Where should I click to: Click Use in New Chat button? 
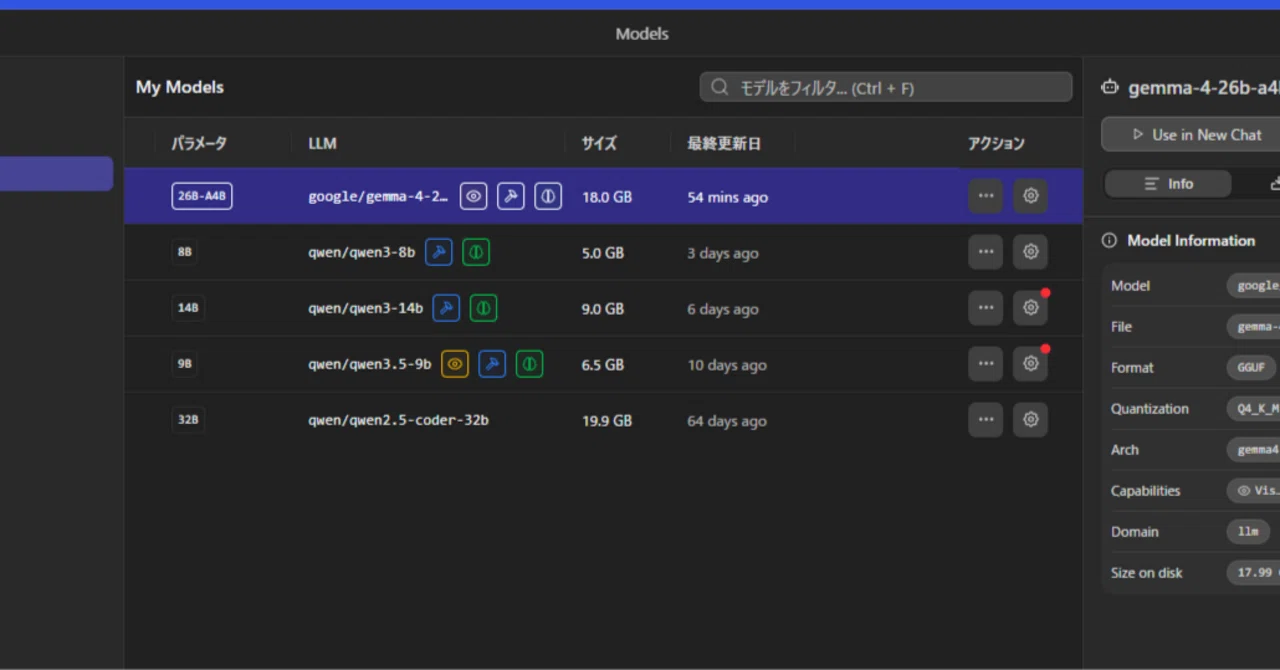[1196, 134]
